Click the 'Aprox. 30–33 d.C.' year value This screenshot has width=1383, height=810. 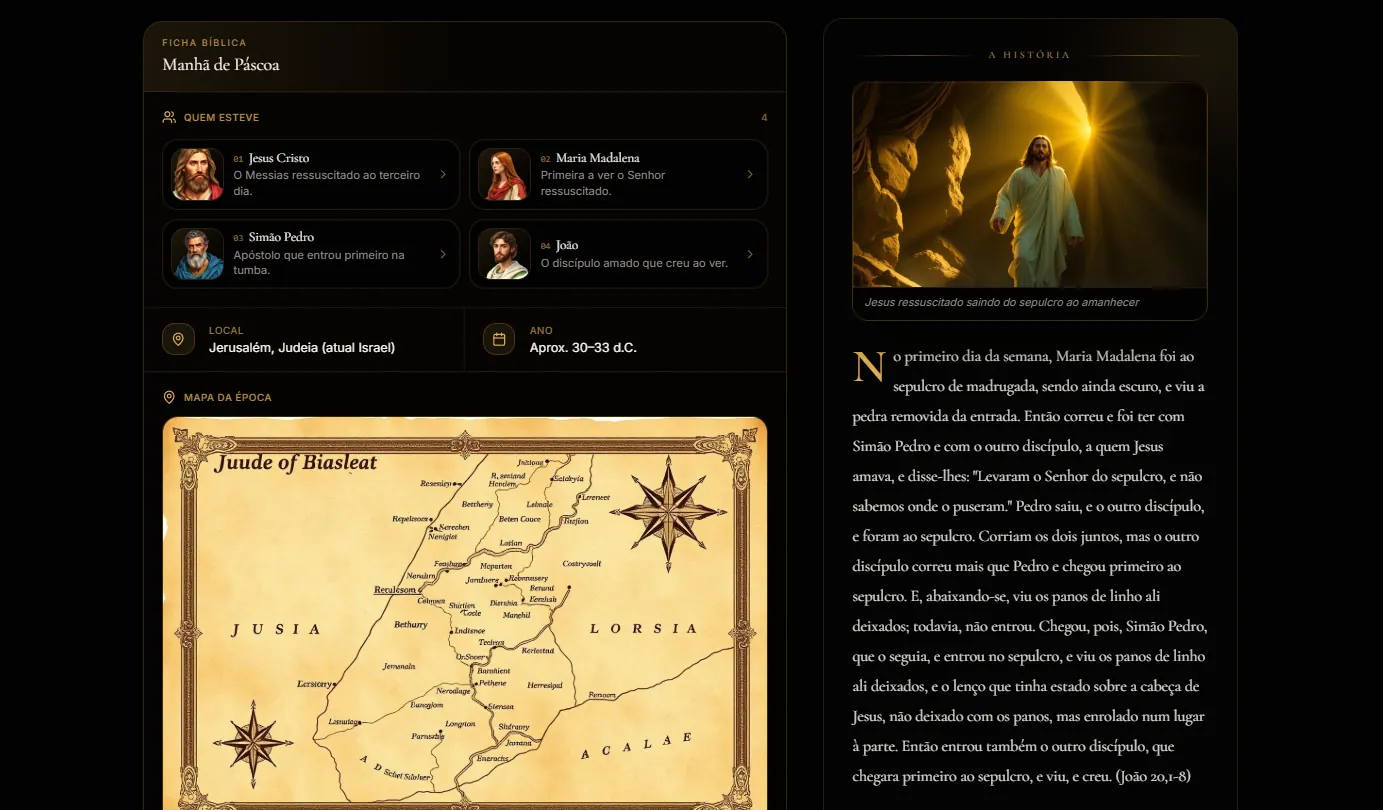(x=583, y=348)
